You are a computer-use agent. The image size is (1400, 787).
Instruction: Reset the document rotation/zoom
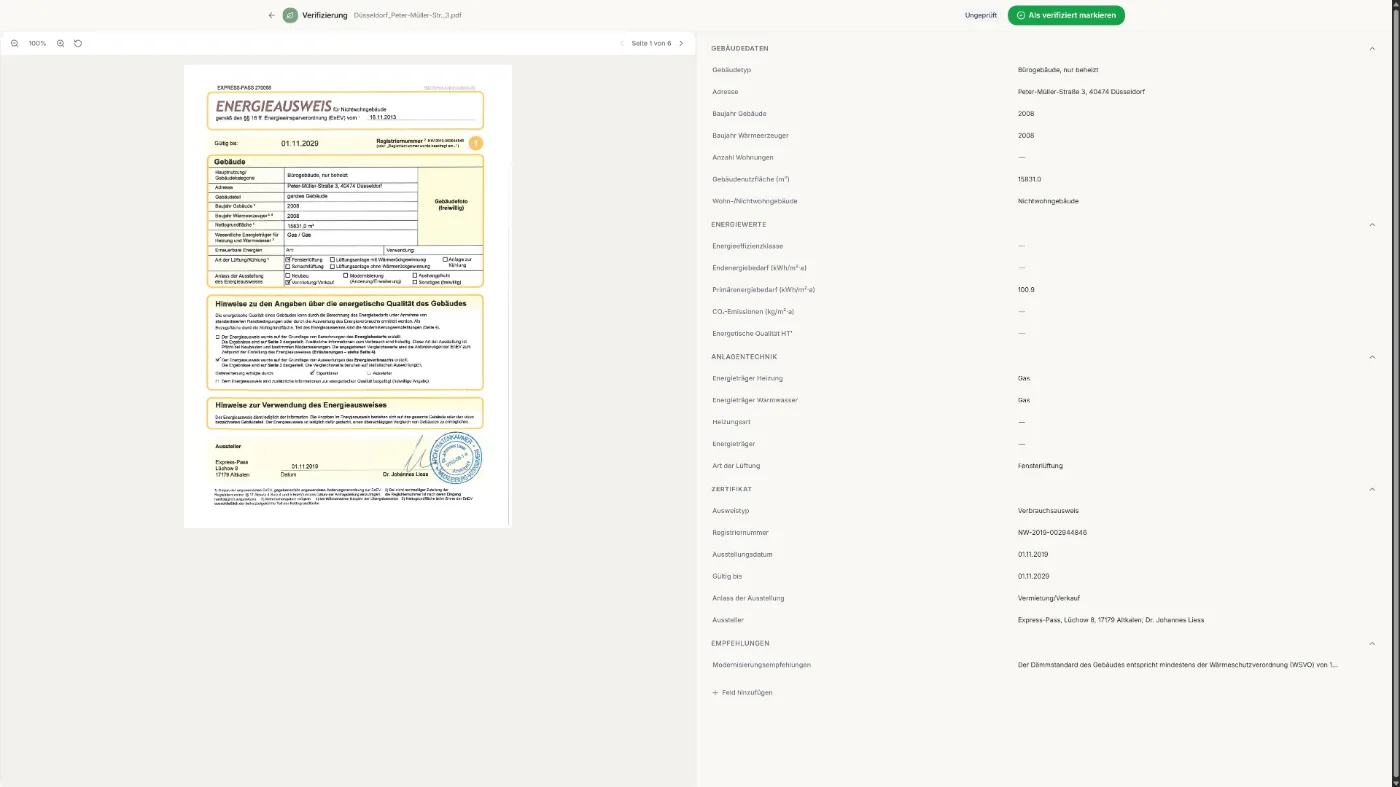pyautogui.click(x=78, y=44)
